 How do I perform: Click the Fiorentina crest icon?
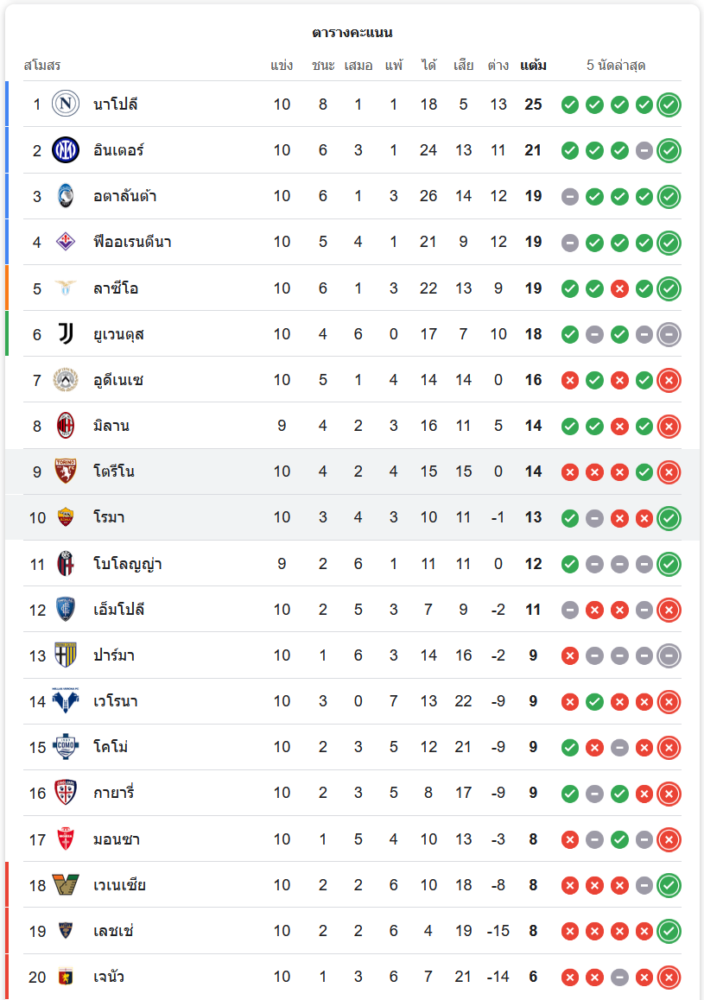(x=66, y=242)
